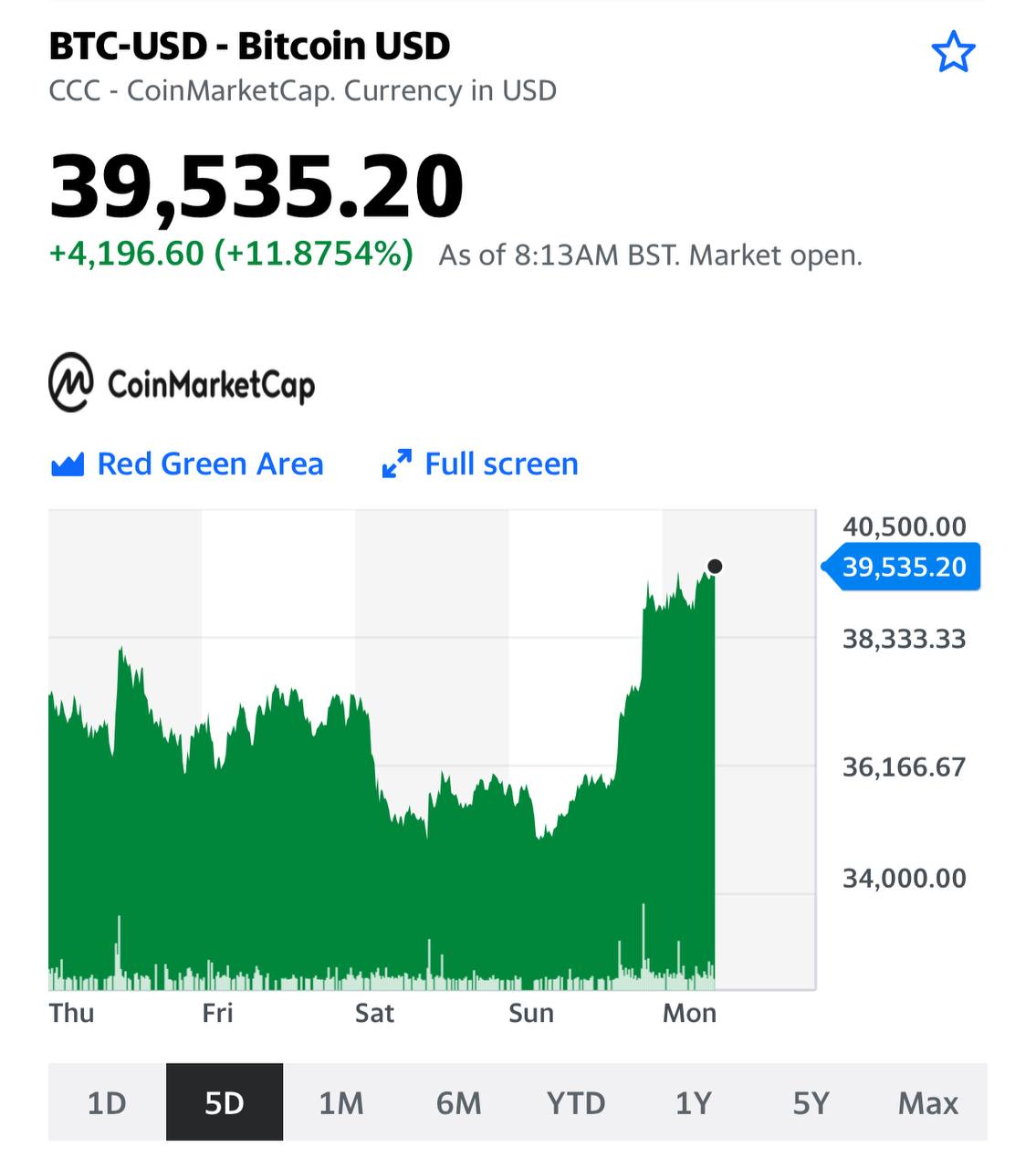Switch to the 6M range
1036x1168 pixels.
pyautogui.click(x=458, y=1102)
